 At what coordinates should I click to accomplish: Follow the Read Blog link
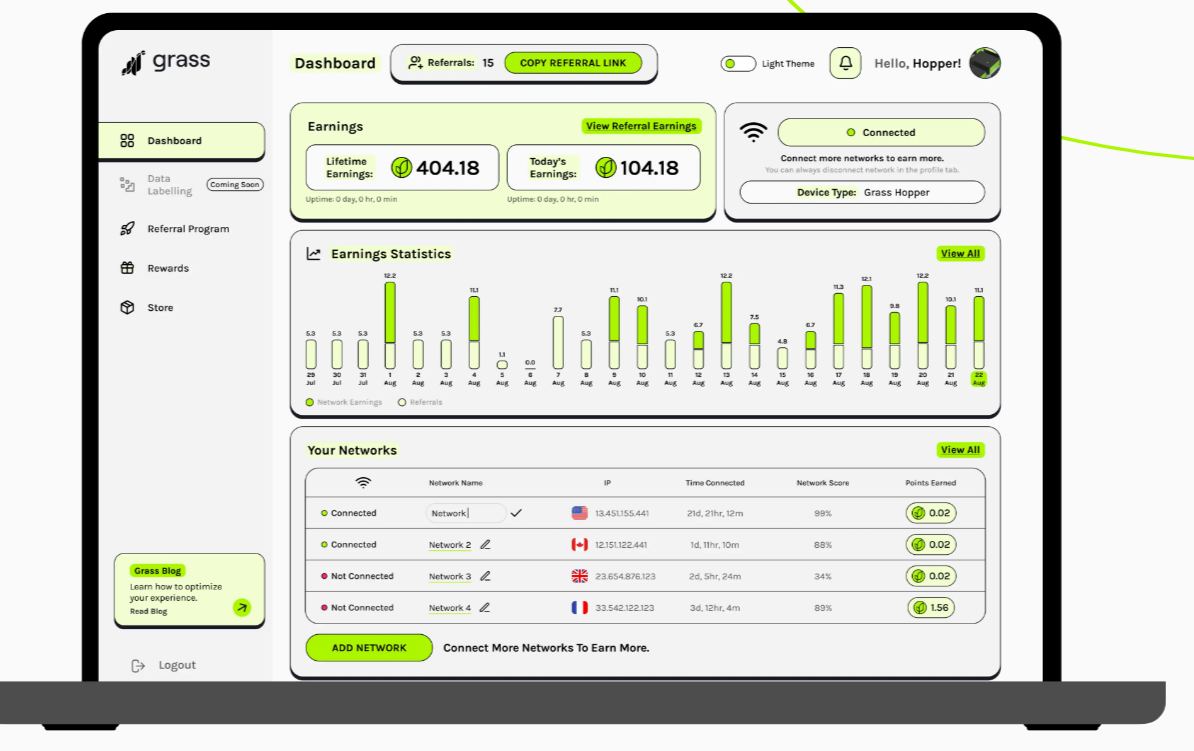click(148, 612)
